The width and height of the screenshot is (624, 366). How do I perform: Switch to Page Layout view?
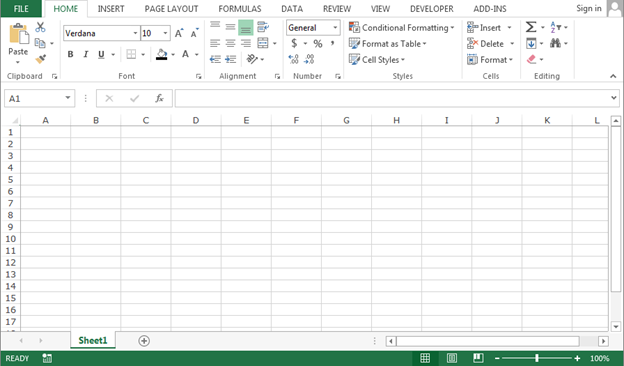452,358
